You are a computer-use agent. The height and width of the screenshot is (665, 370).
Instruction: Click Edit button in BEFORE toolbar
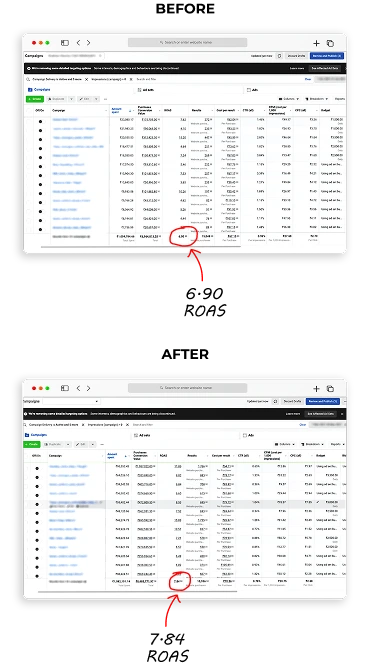(x=84, y=99)
